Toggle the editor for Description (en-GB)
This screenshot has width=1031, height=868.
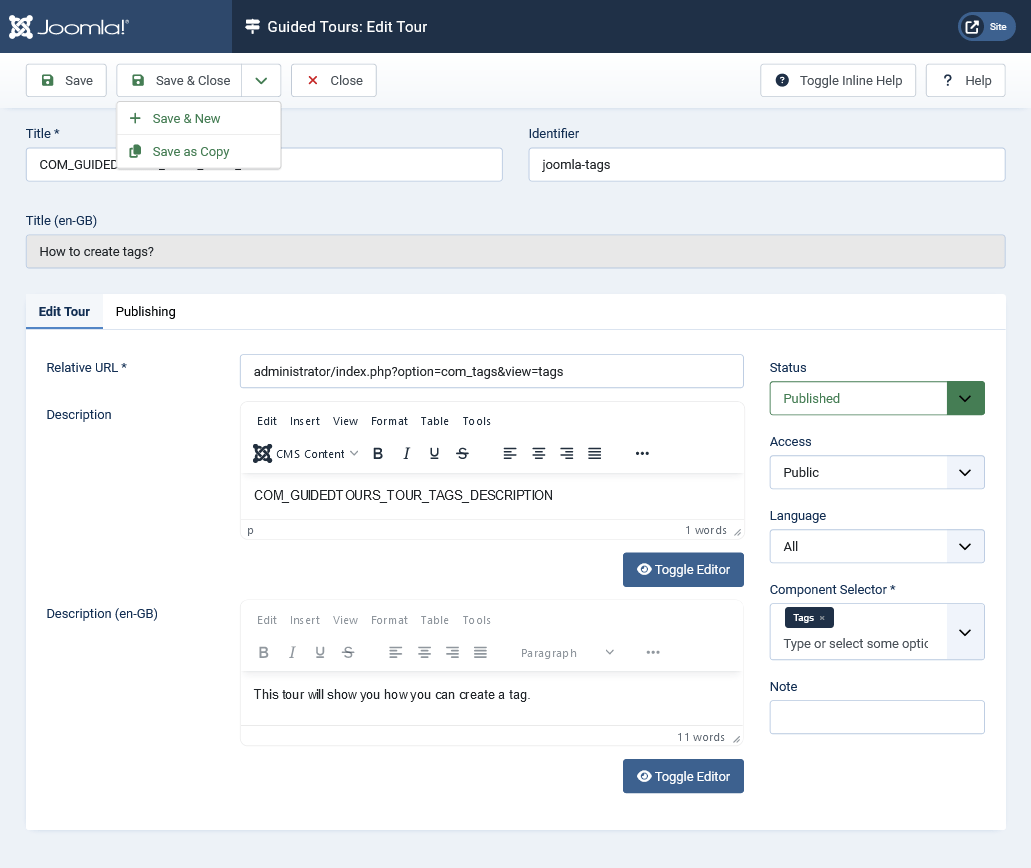click(683, 776)
